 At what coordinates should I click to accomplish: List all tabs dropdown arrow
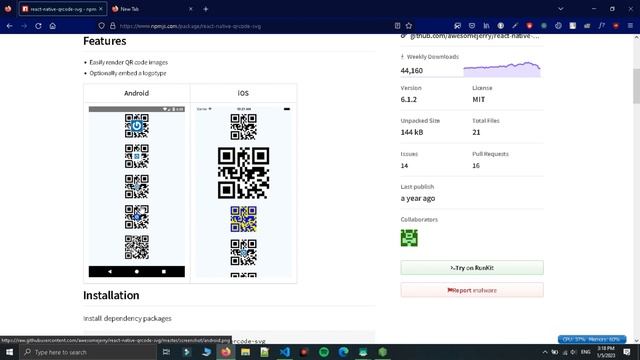click(561, 9)
